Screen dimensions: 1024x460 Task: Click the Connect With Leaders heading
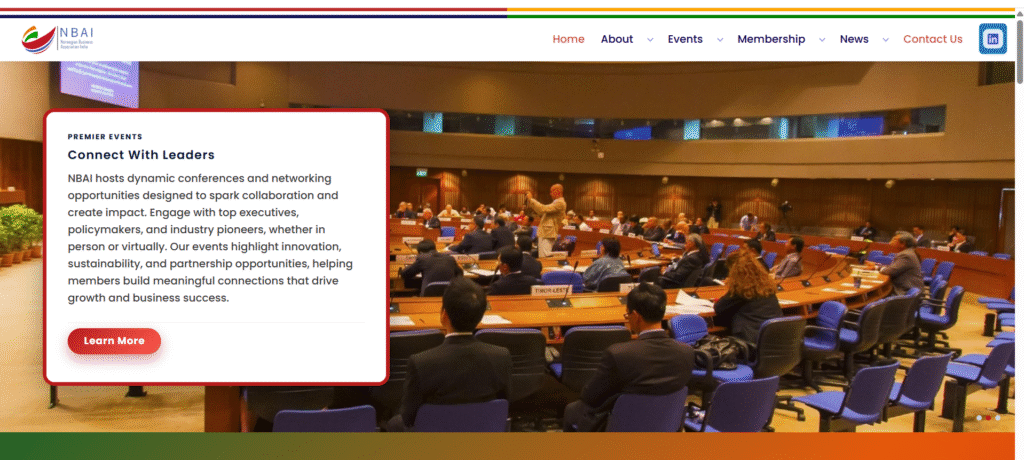[141, 155]
